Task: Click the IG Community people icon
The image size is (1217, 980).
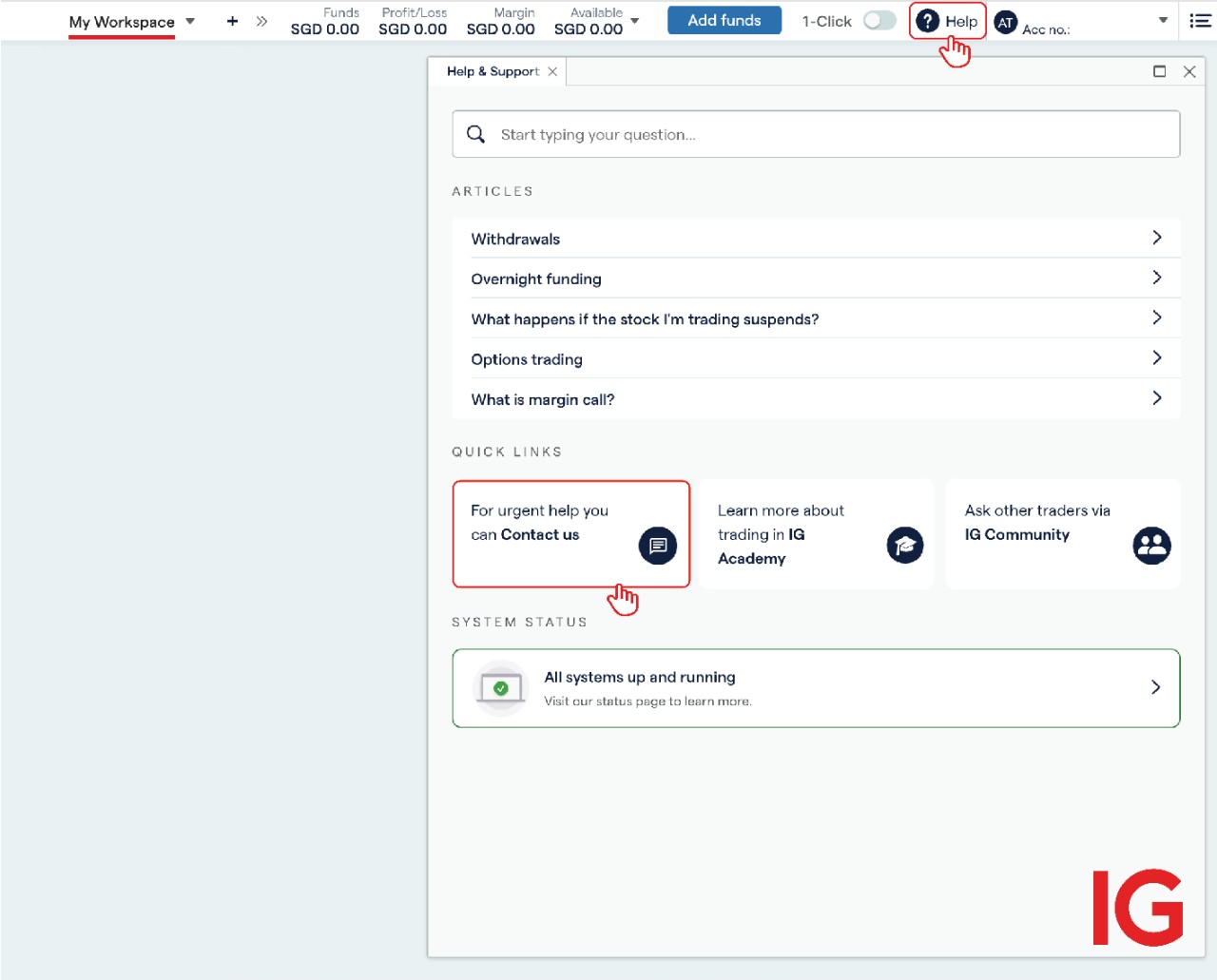Action: click(x=1151, y=546)
